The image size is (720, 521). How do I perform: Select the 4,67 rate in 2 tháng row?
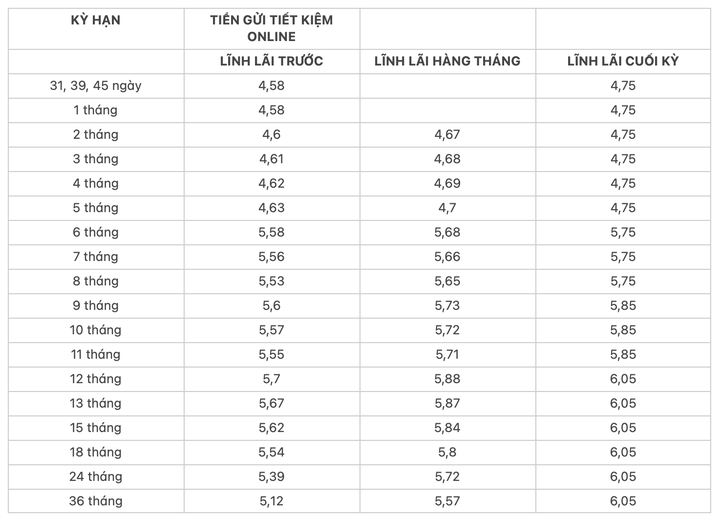447,134
